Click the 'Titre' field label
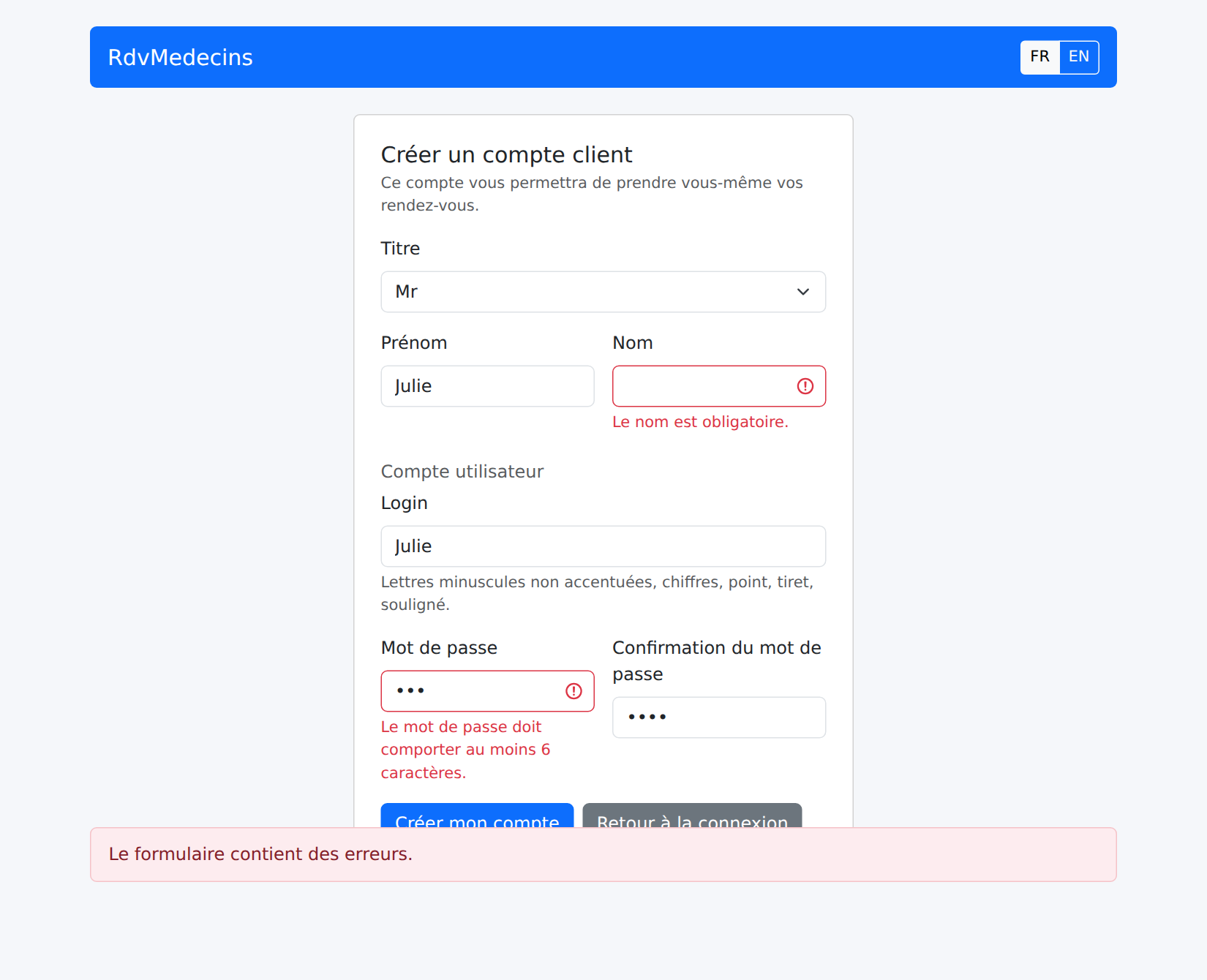The image size is (1207, 980). coord(400,249)
